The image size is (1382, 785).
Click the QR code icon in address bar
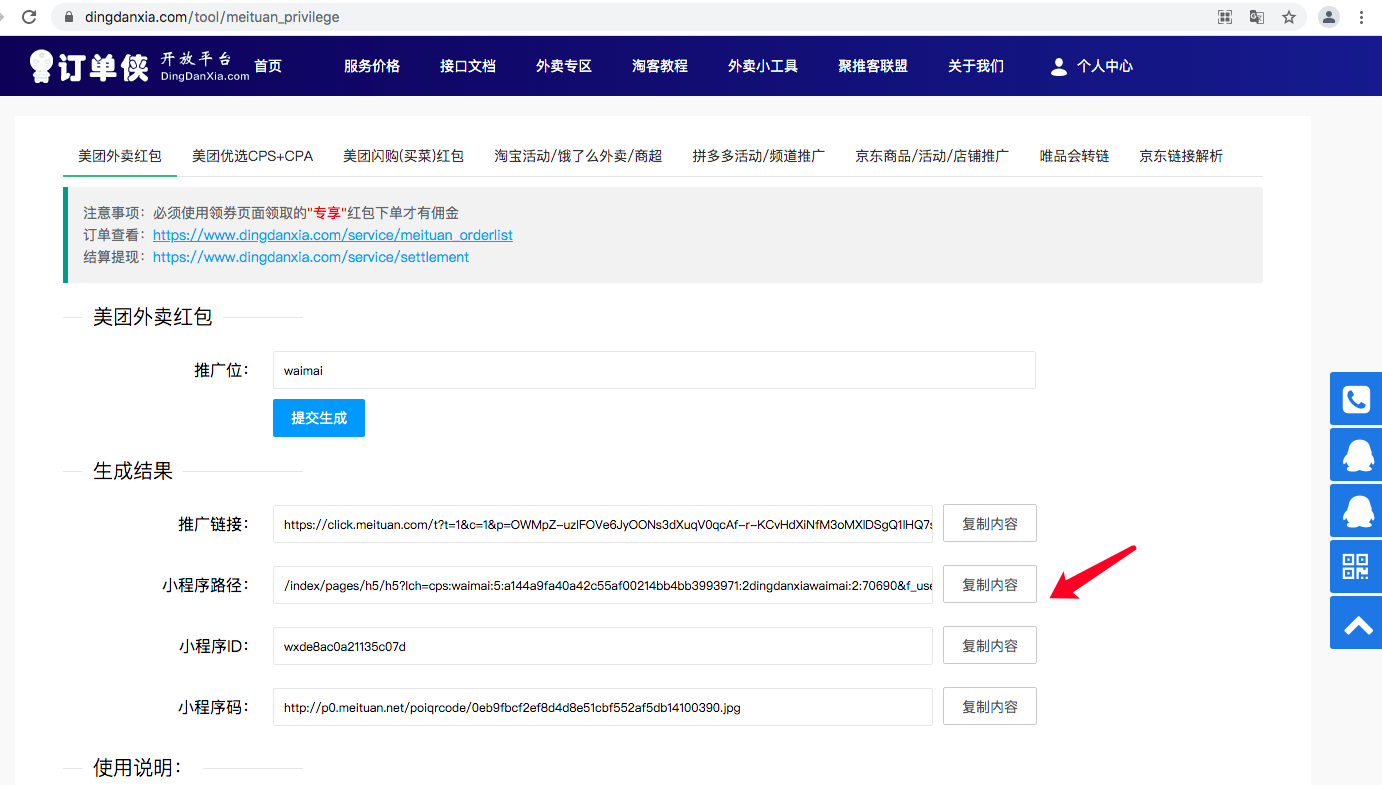click(x=1225, y=17)
